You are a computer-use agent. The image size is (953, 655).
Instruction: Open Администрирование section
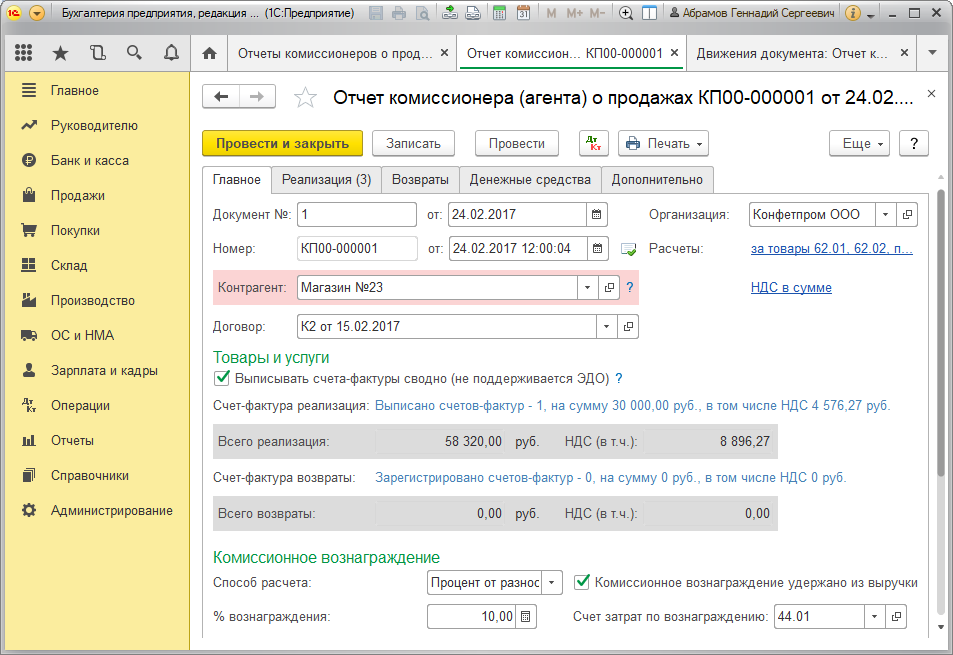coord(112,510)
